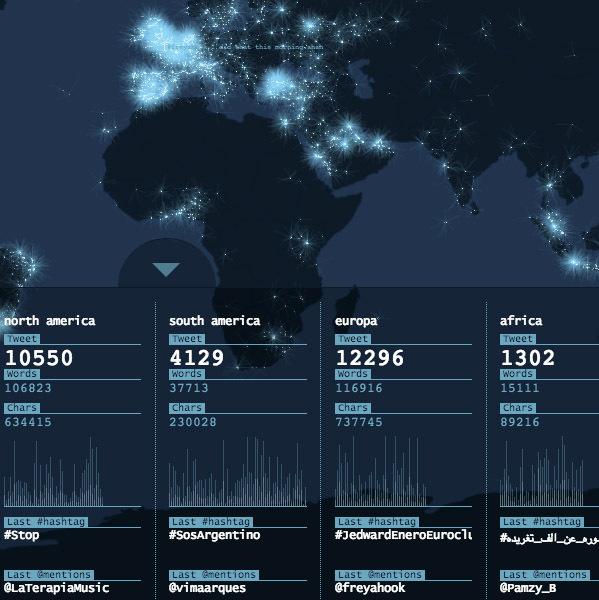Click chars value 634415
The height and width of the screenshot is (600, 599).
coord(28,422)
